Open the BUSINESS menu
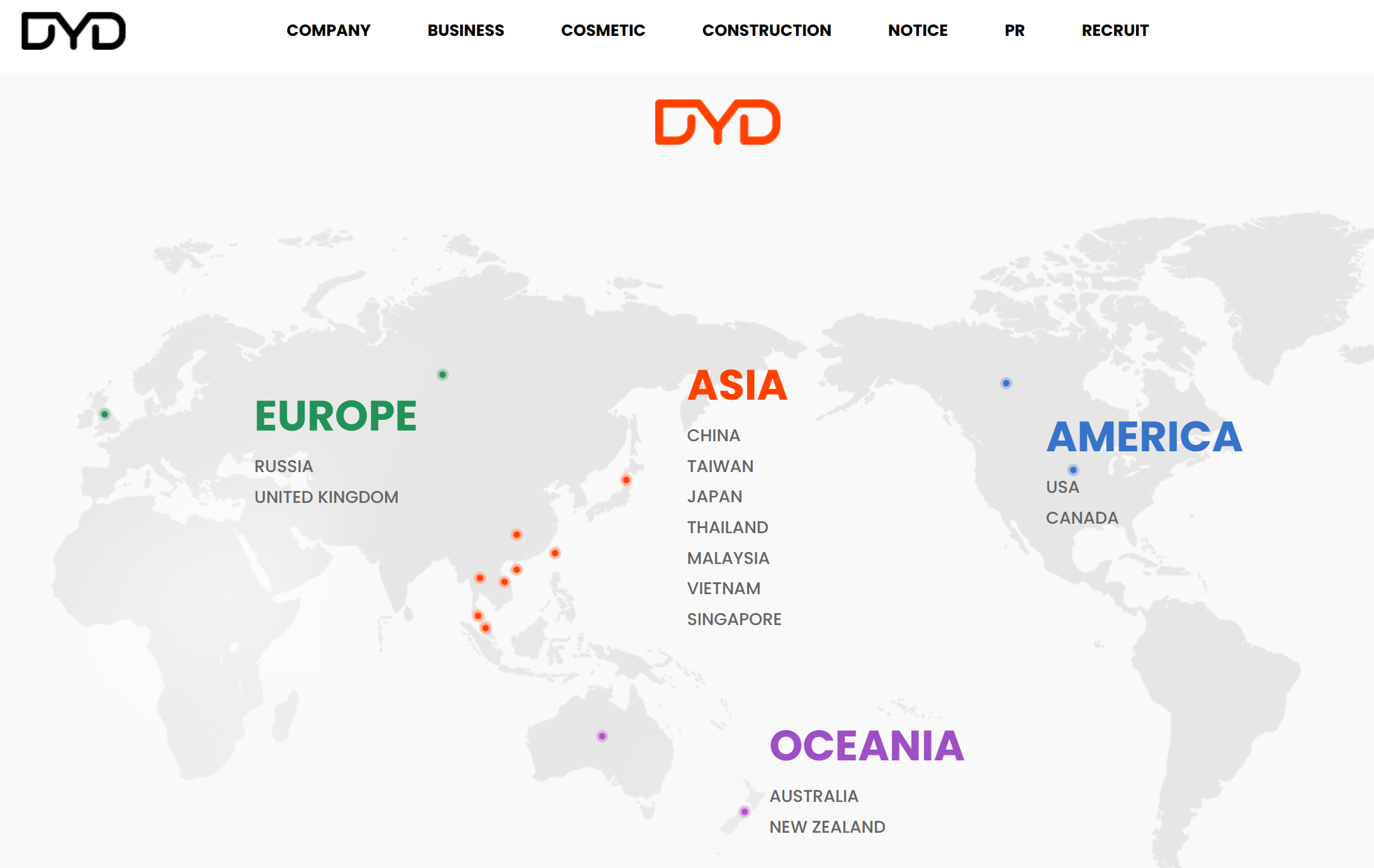The width and height of the screenshot is (1374, 868). pos(465,30)
